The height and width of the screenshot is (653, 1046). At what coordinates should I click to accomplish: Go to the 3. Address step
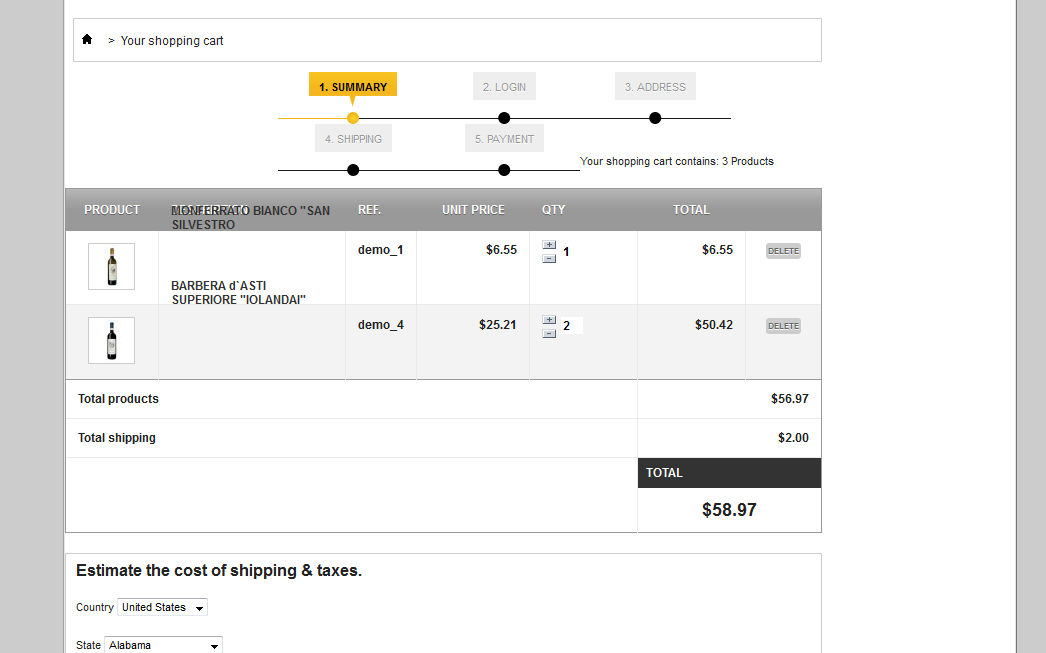(x=655, y=87)
